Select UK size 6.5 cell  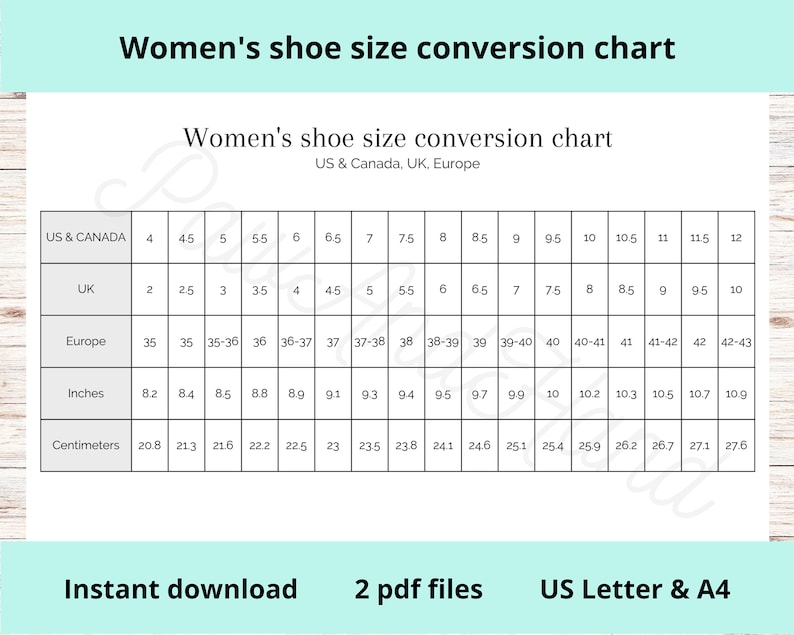point(480,289)
